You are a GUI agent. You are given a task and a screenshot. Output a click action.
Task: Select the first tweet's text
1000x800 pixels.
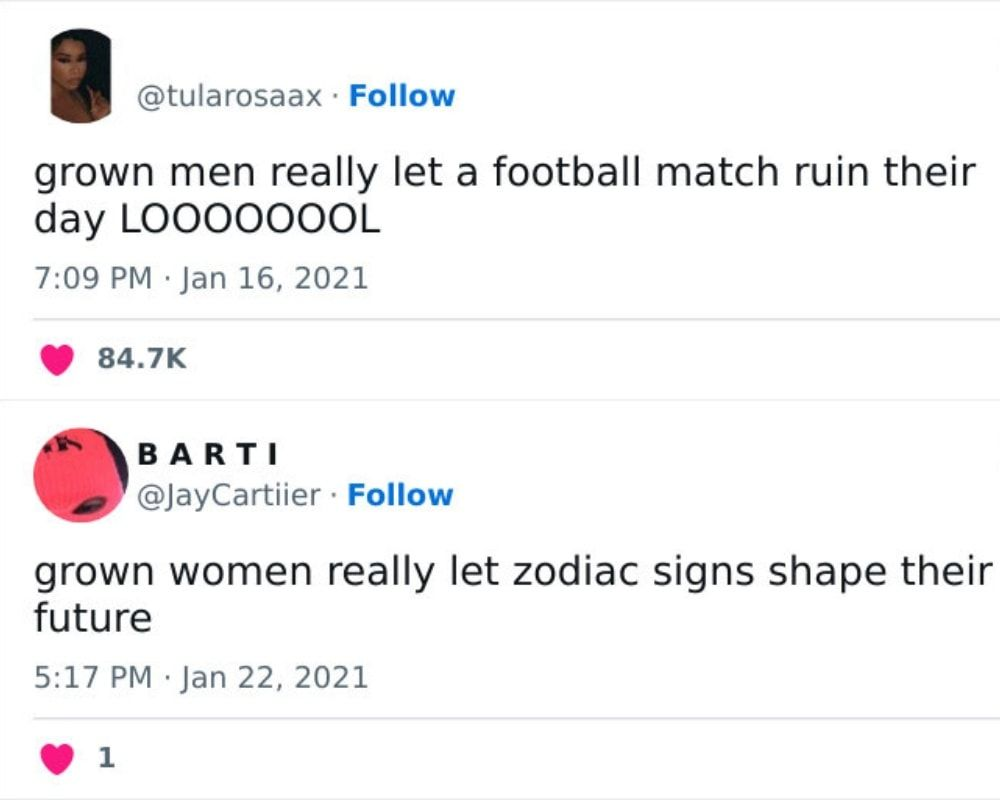[504, 196]
